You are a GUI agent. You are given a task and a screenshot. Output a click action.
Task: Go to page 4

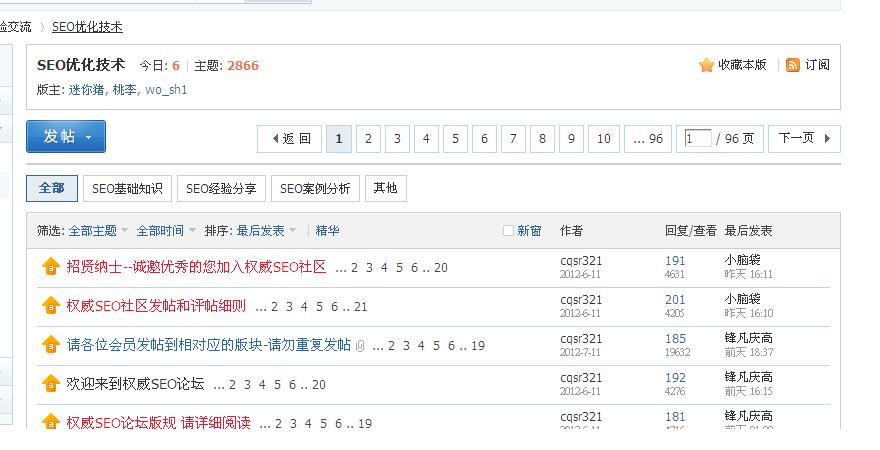426,139
